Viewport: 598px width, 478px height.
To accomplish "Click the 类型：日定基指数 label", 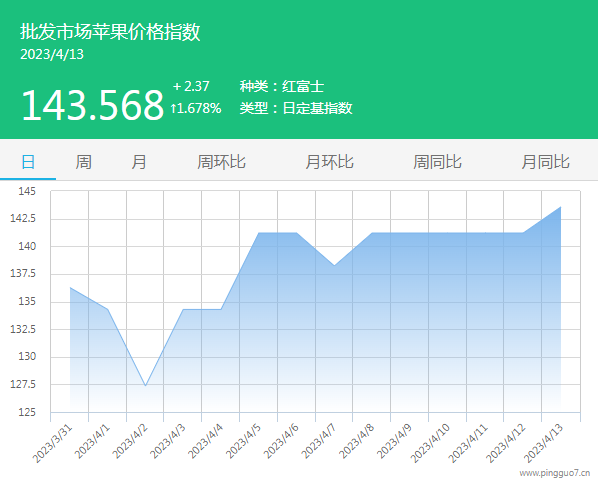I will (296, 108).
